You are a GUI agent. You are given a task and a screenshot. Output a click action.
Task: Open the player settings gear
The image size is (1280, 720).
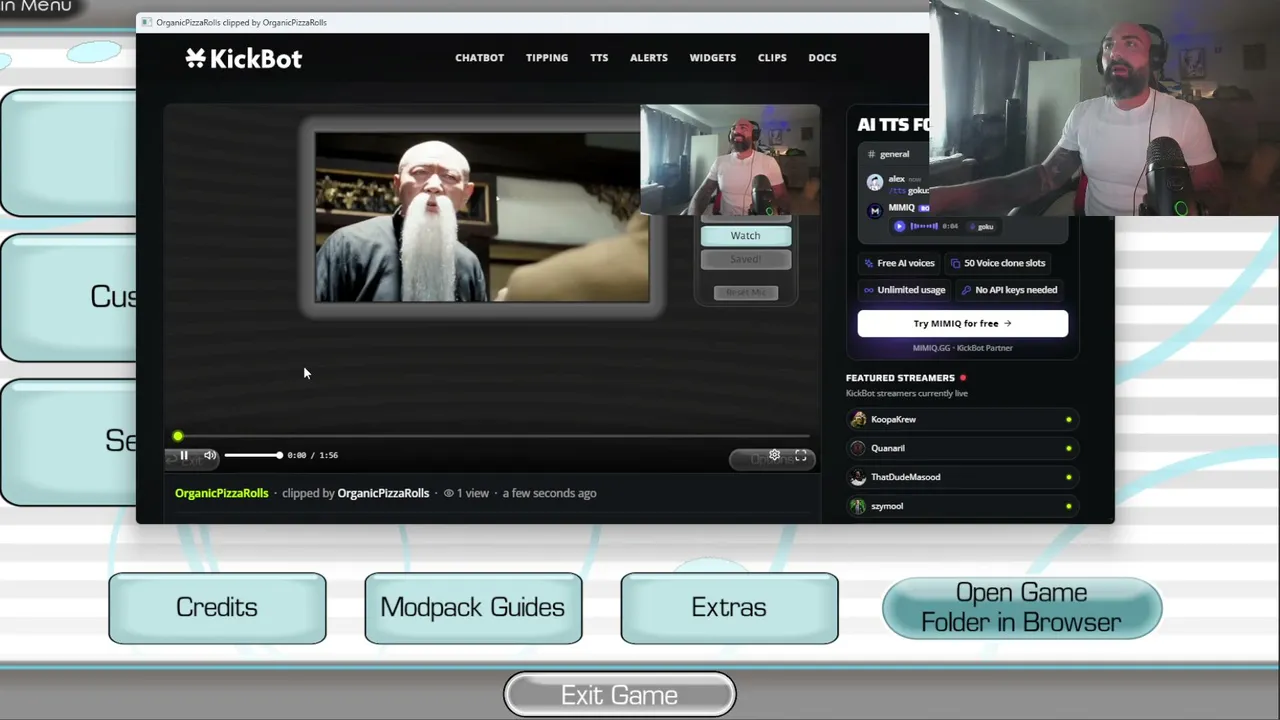(774, 455)
